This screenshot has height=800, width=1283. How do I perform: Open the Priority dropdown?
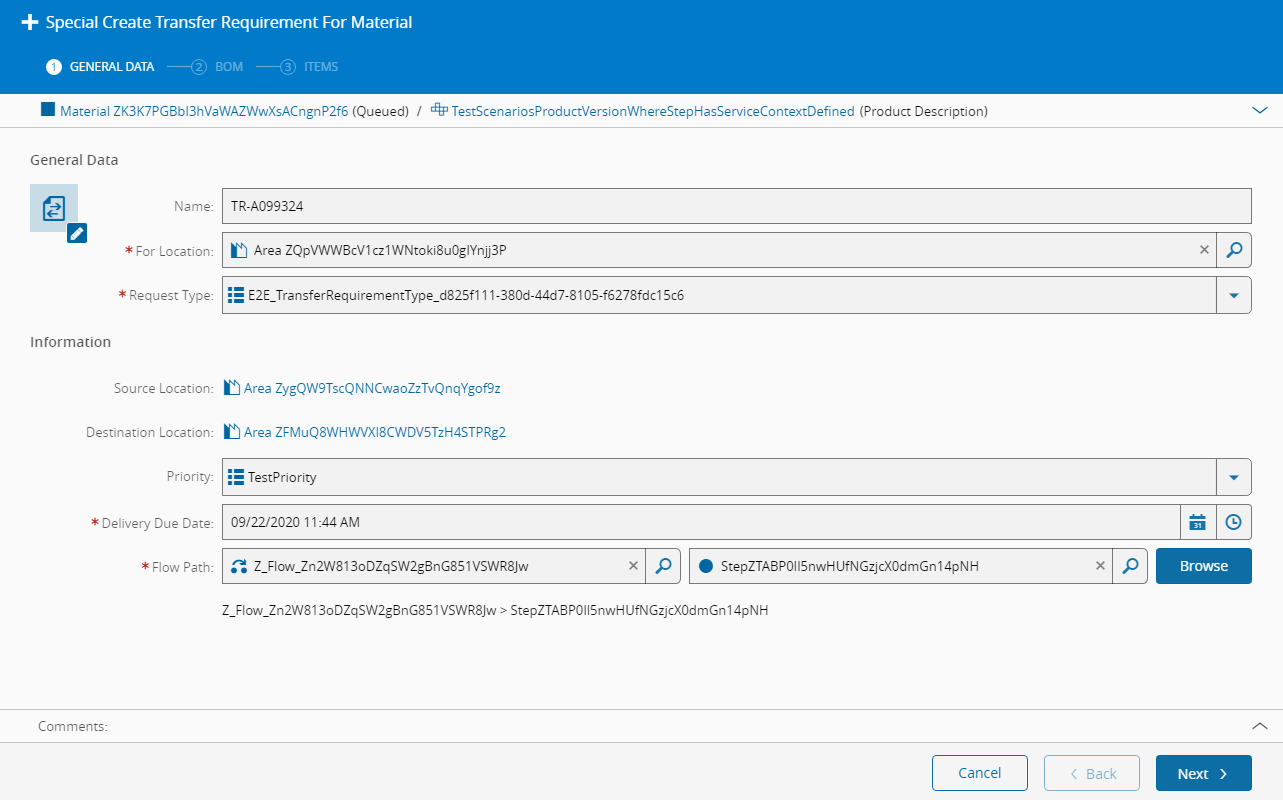[1234, 477]
